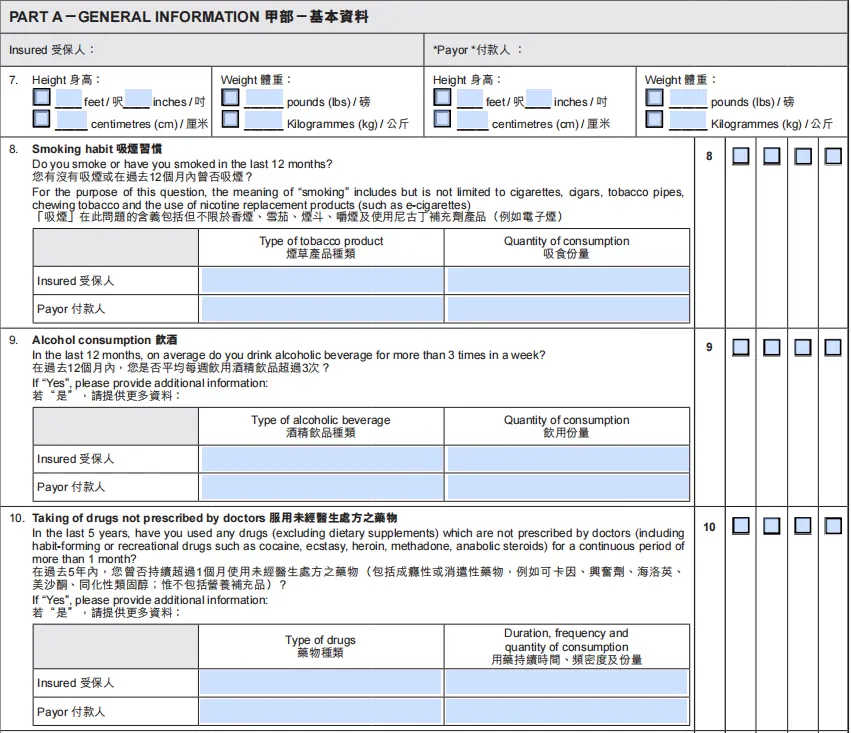Focus Payor type of alcoholic beverage field
The image size is (851, 733).
[322, 487]
